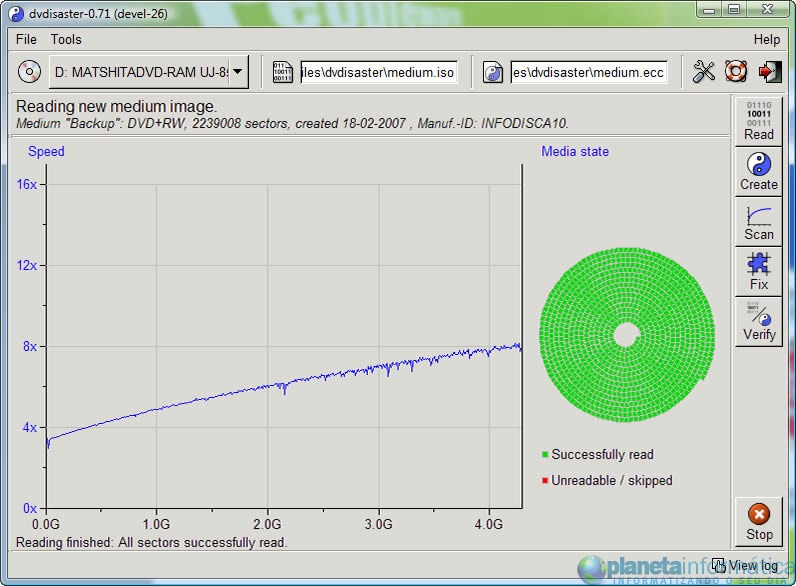Click the Create button
The image size is (796, 586).
[759, 172]
